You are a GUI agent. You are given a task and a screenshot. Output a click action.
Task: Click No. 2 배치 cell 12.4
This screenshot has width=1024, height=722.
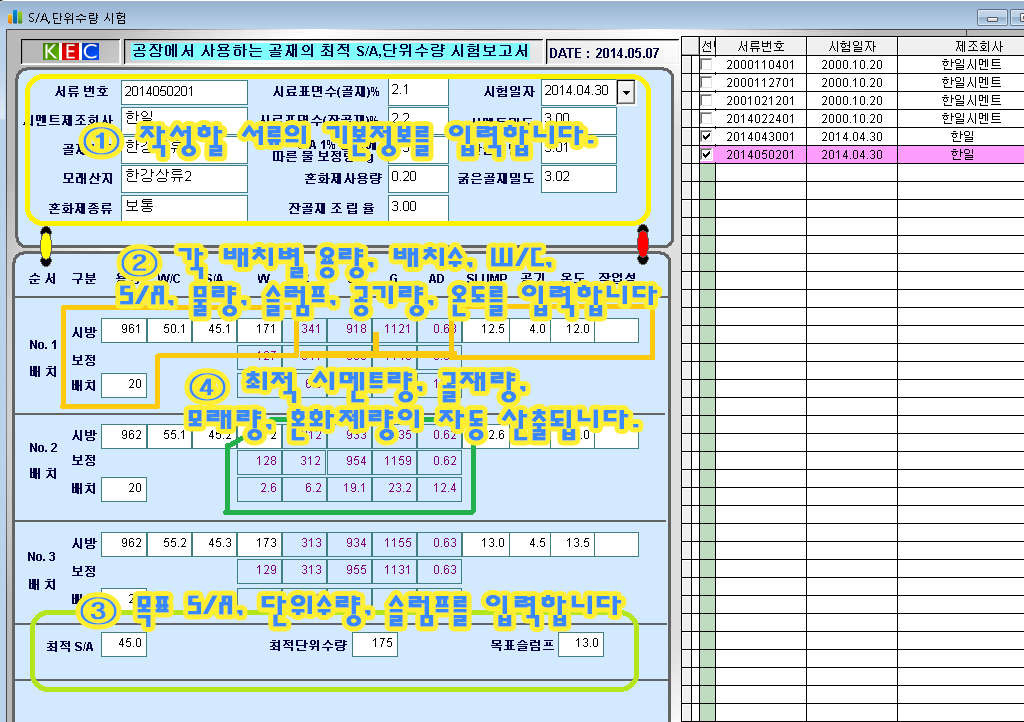[440, 489]
